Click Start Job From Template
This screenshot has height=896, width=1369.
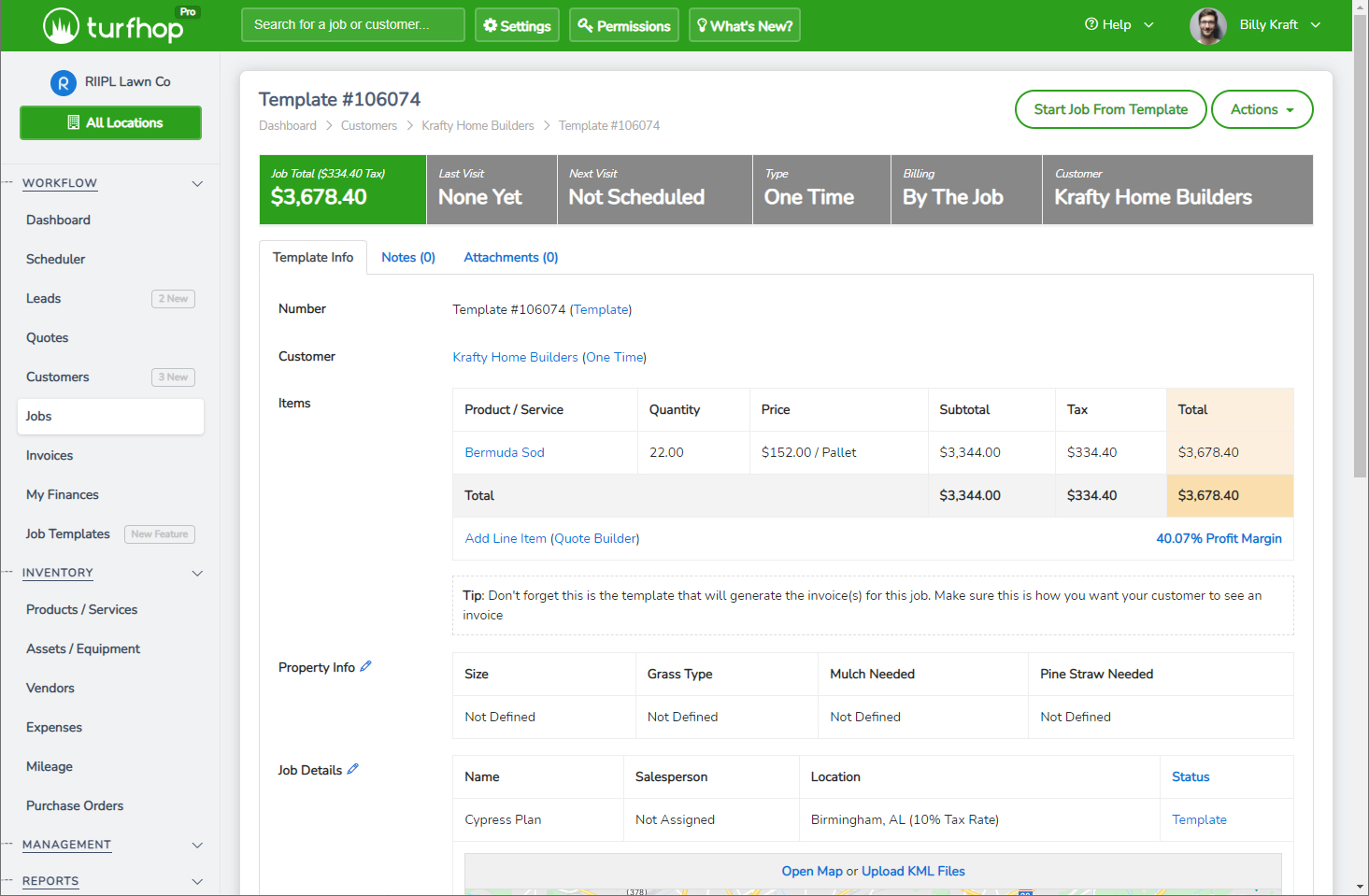pos(1111,109)
